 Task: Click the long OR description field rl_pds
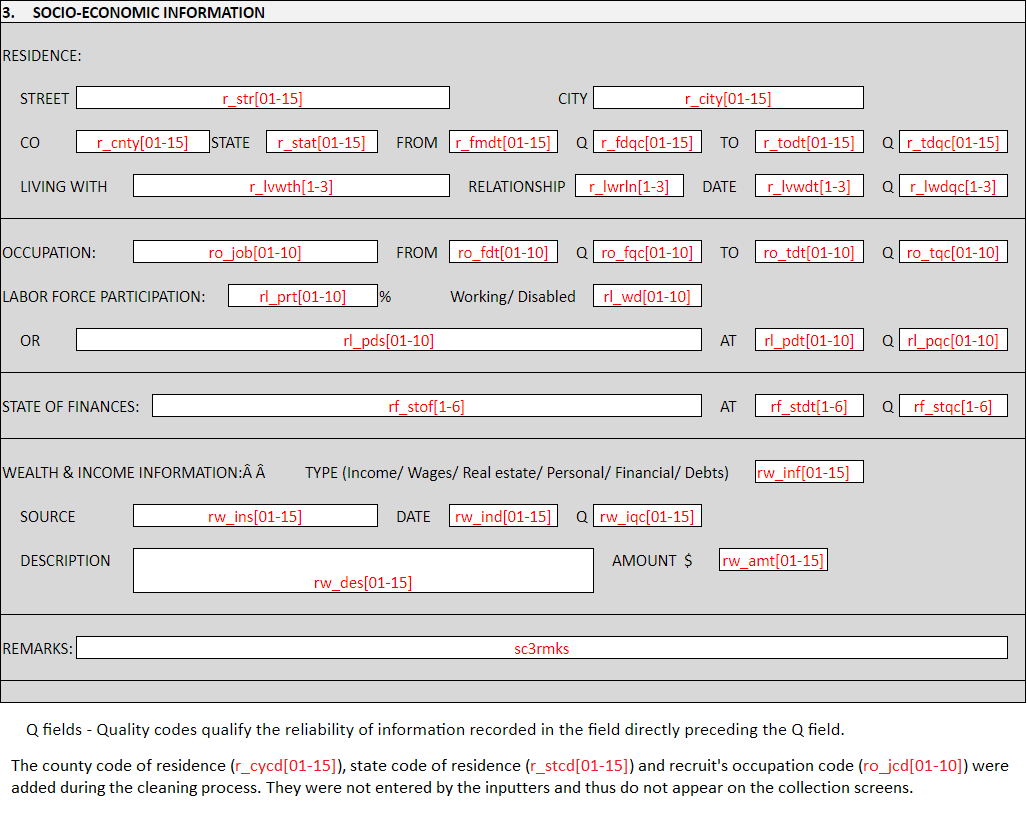[x=388, y=340]
